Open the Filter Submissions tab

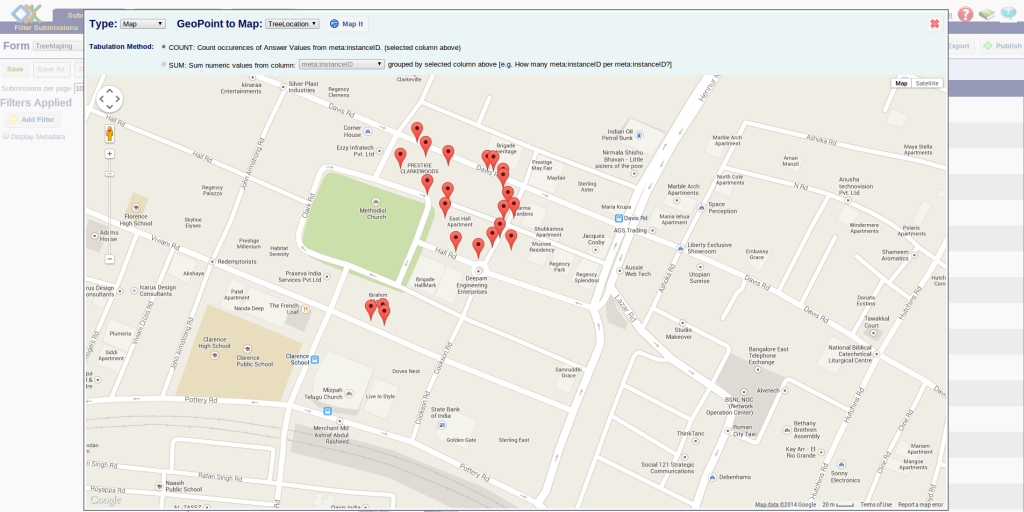click(46, 27)
